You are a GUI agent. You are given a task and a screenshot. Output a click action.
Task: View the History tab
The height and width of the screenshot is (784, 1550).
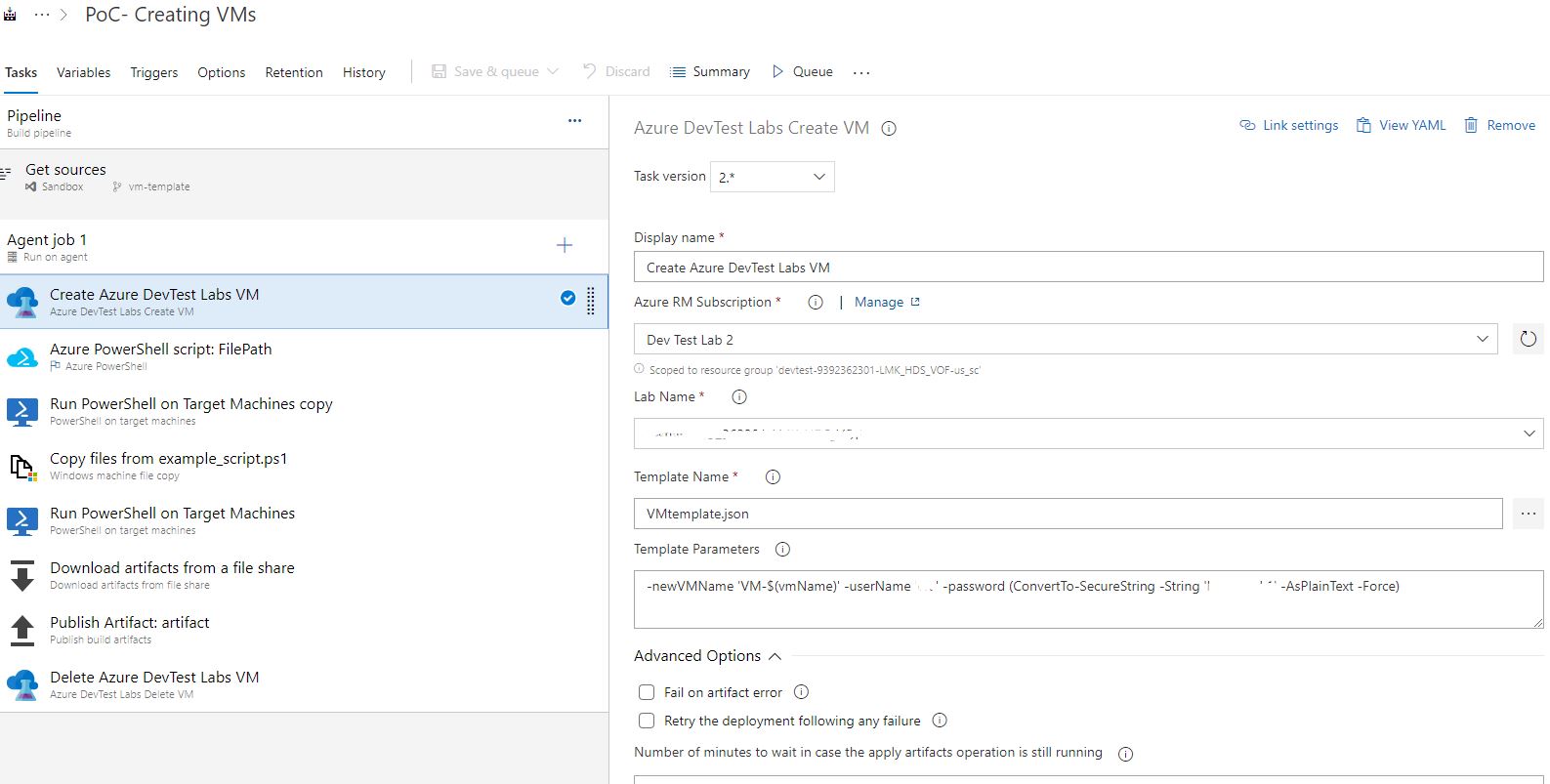click(x=364, y=72)
